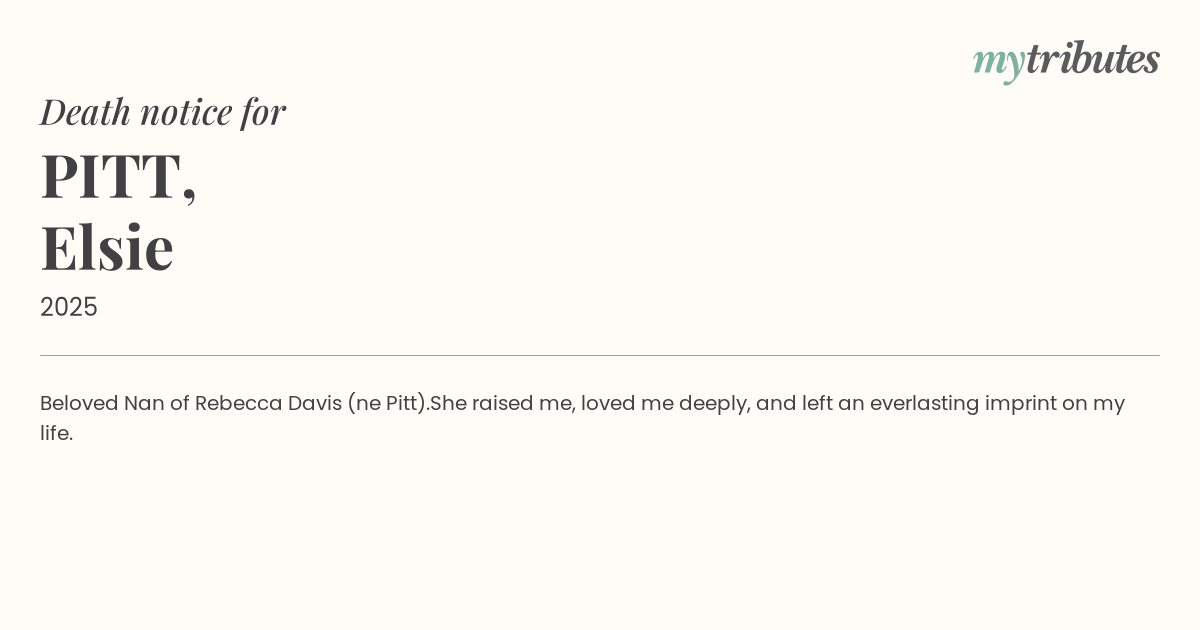The height and width of the screenshot is (630, 1200).
Task: Click the mytributes logo
Action: (x=1066, y=60)
